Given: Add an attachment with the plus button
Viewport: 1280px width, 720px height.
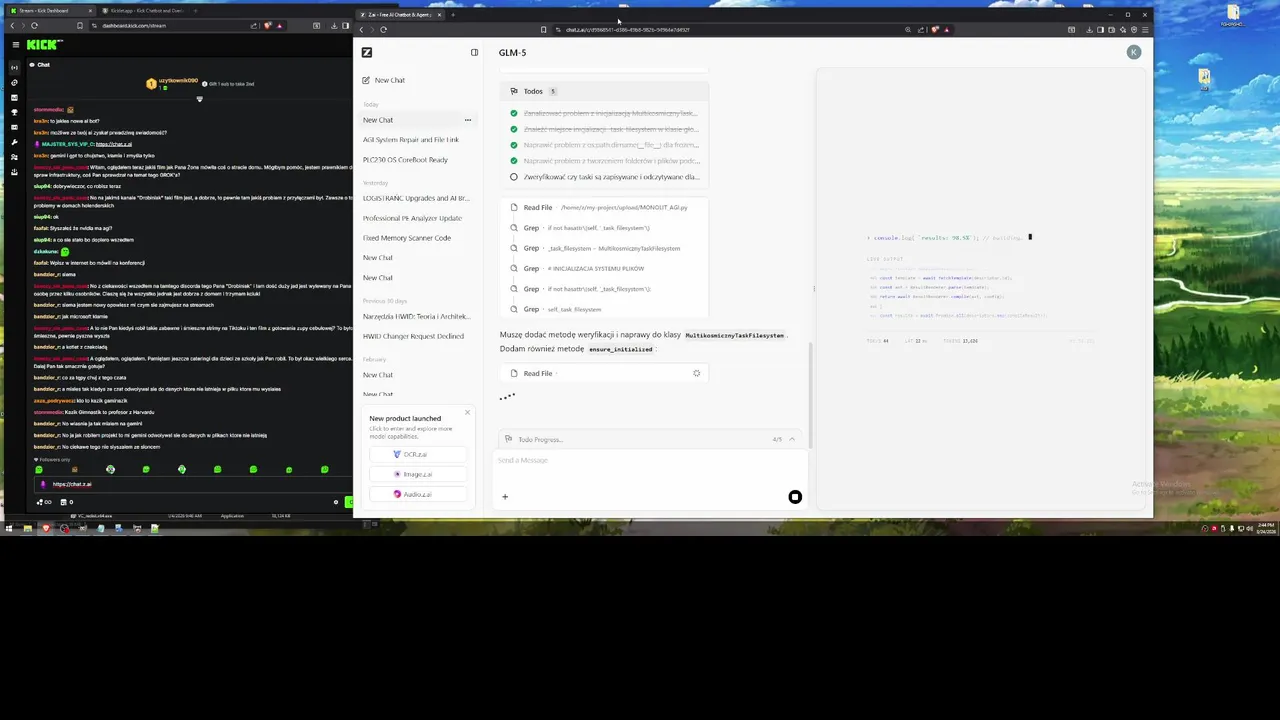Looking at the screenshot, I should coord(505,497).
